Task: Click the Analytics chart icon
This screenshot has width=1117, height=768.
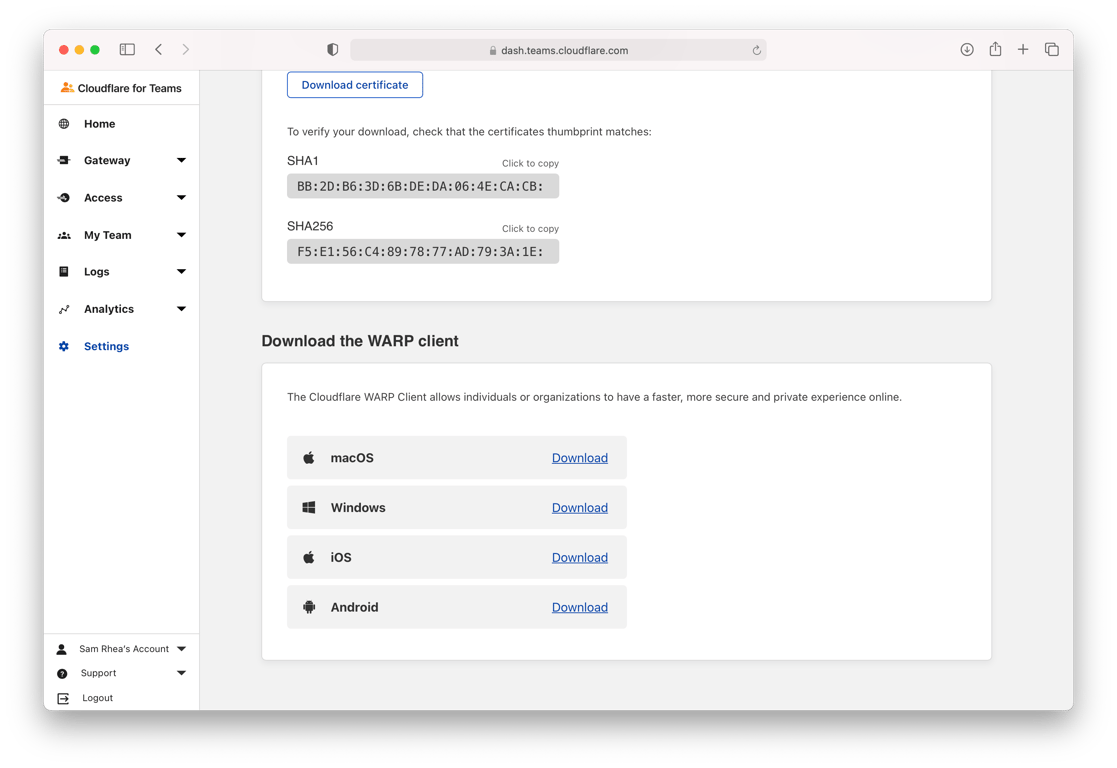Action: 64,309
